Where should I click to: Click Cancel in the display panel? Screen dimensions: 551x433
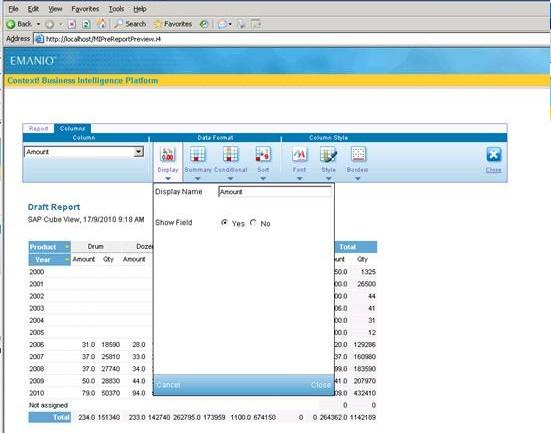pos(168,385)
